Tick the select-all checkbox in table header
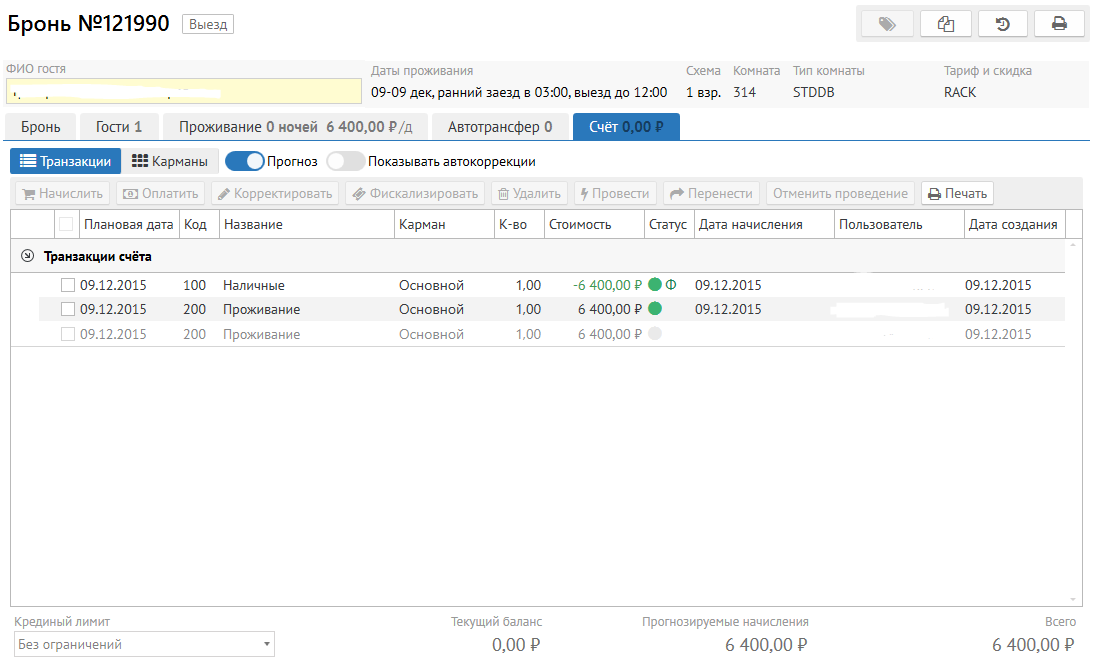The height and width of the screenshot is (667, 1096). click(66, 224)
